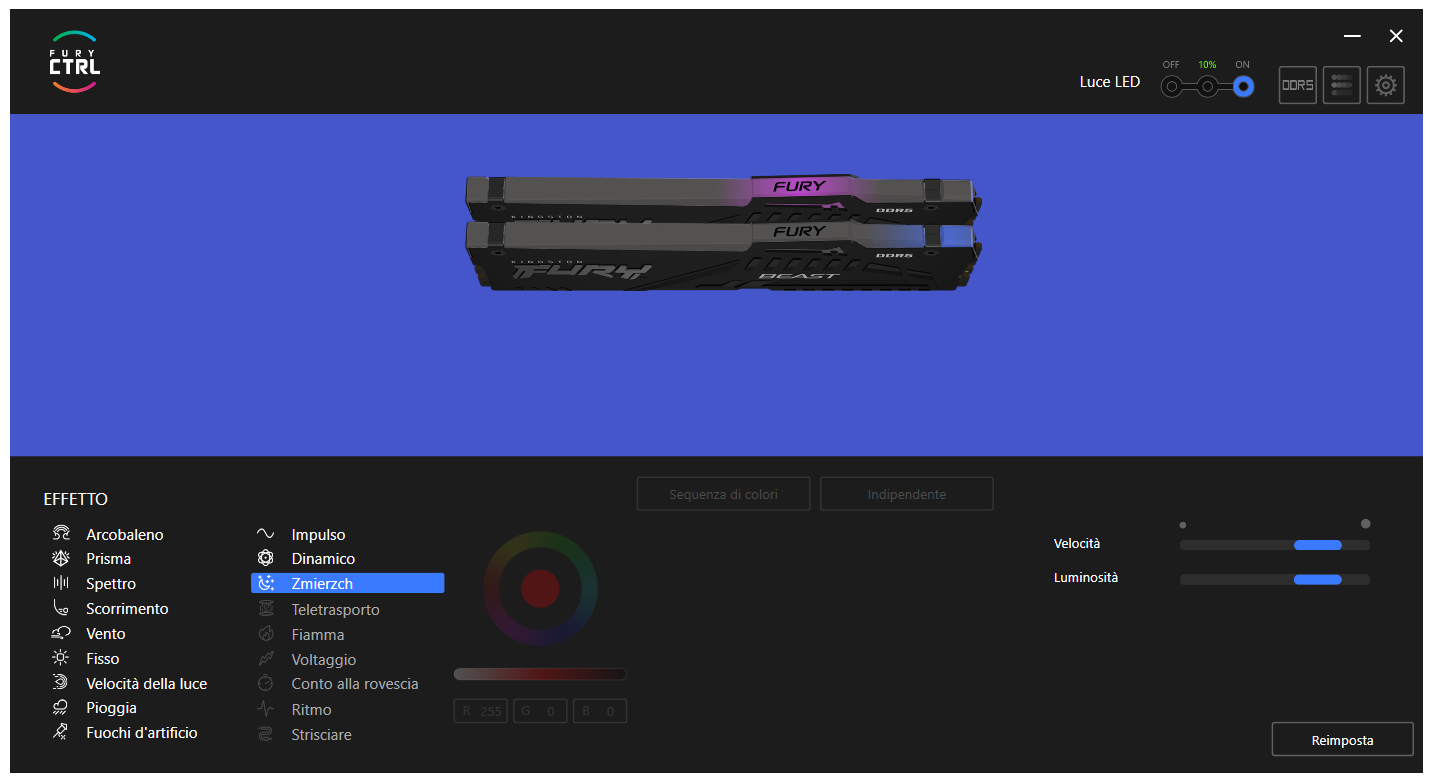Click the Arcobaleno effect icon
The width and height of the screenshot is (1429, 779).
pos(61,534)
